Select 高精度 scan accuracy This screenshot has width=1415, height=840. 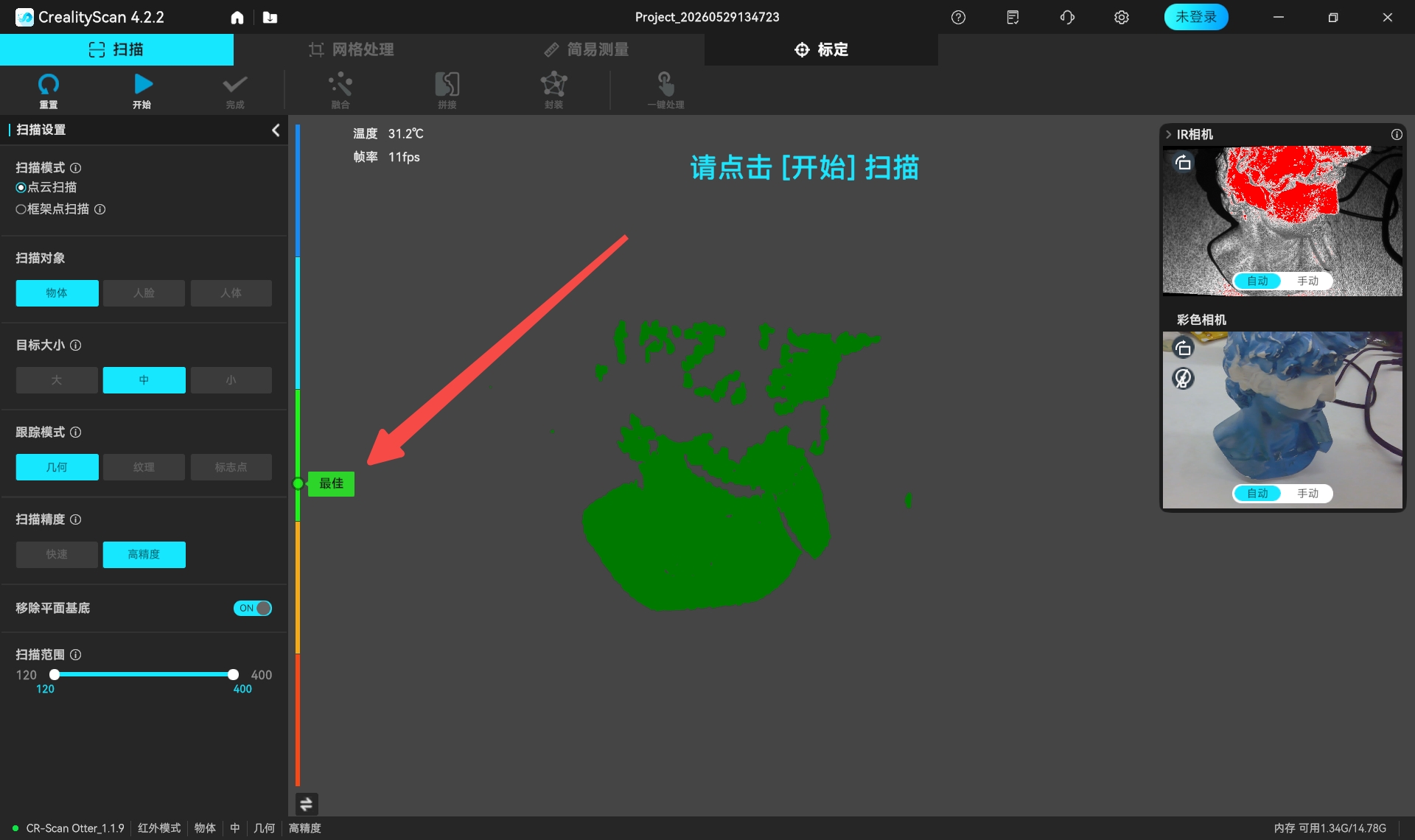[x=144, y=555]
